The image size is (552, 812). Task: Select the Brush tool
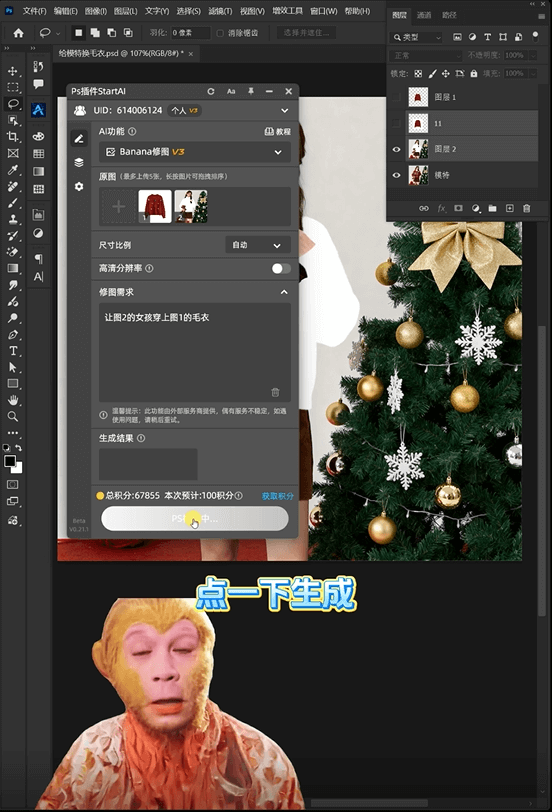[13, 203]
